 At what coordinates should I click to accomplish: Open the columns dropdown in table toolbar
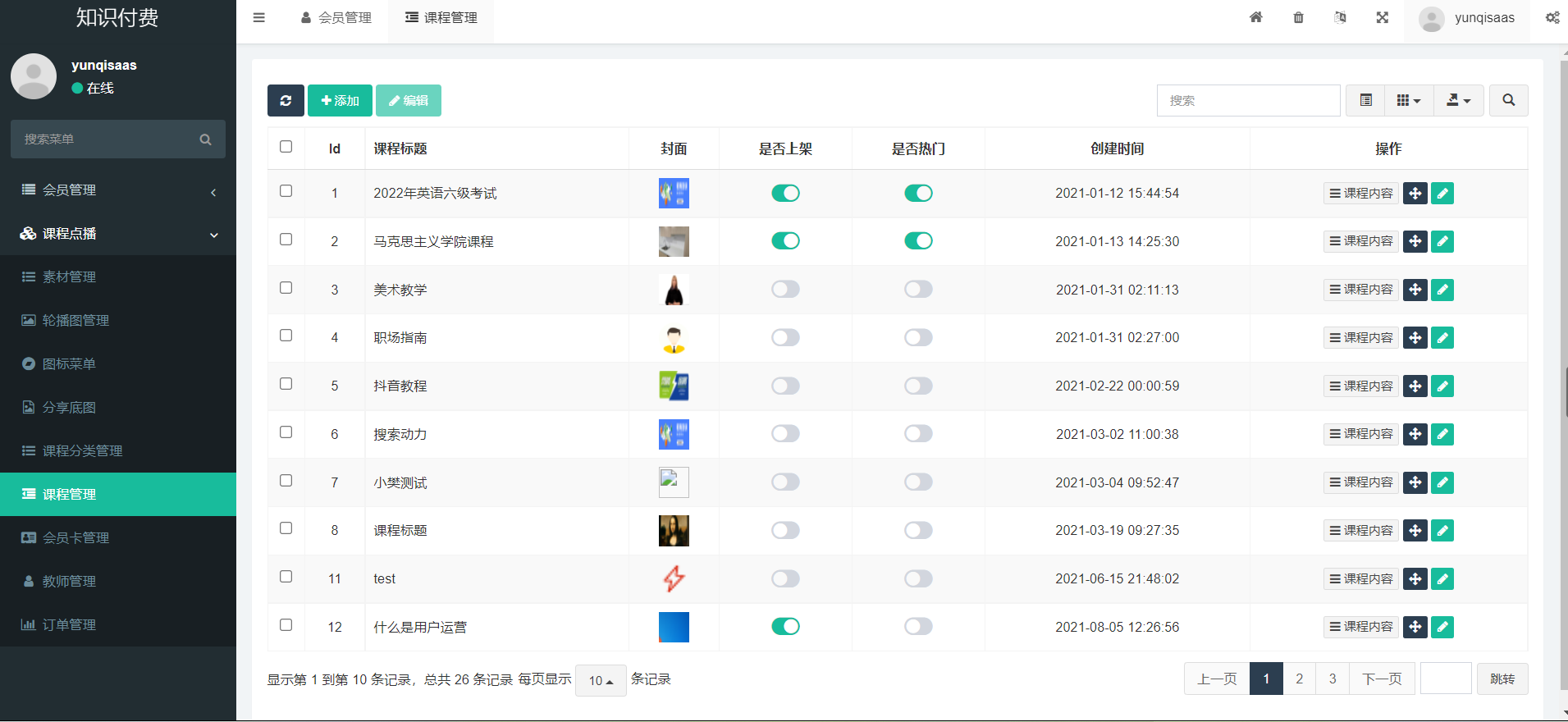point(1409,100)
